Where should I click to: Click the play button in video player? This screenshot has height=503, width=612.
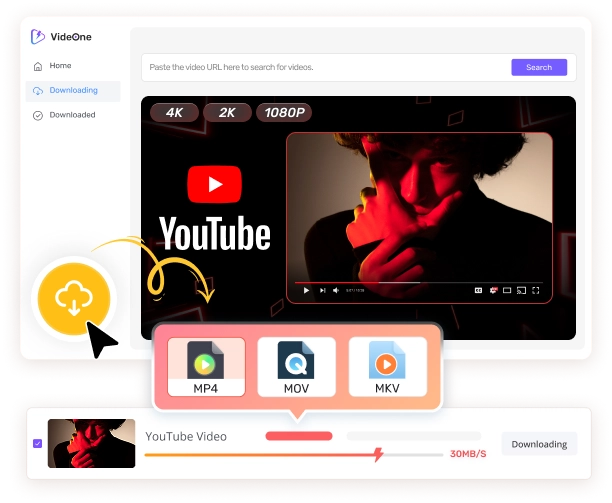pyautogui.click(x=306, y=290)
